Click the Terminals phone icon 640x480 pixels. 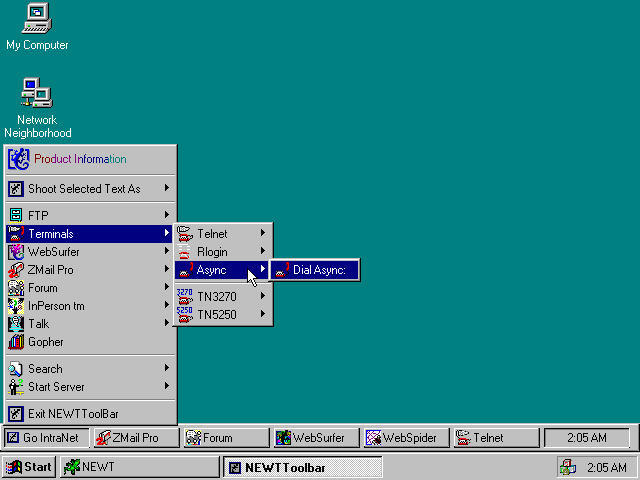(x=16, y=234)
